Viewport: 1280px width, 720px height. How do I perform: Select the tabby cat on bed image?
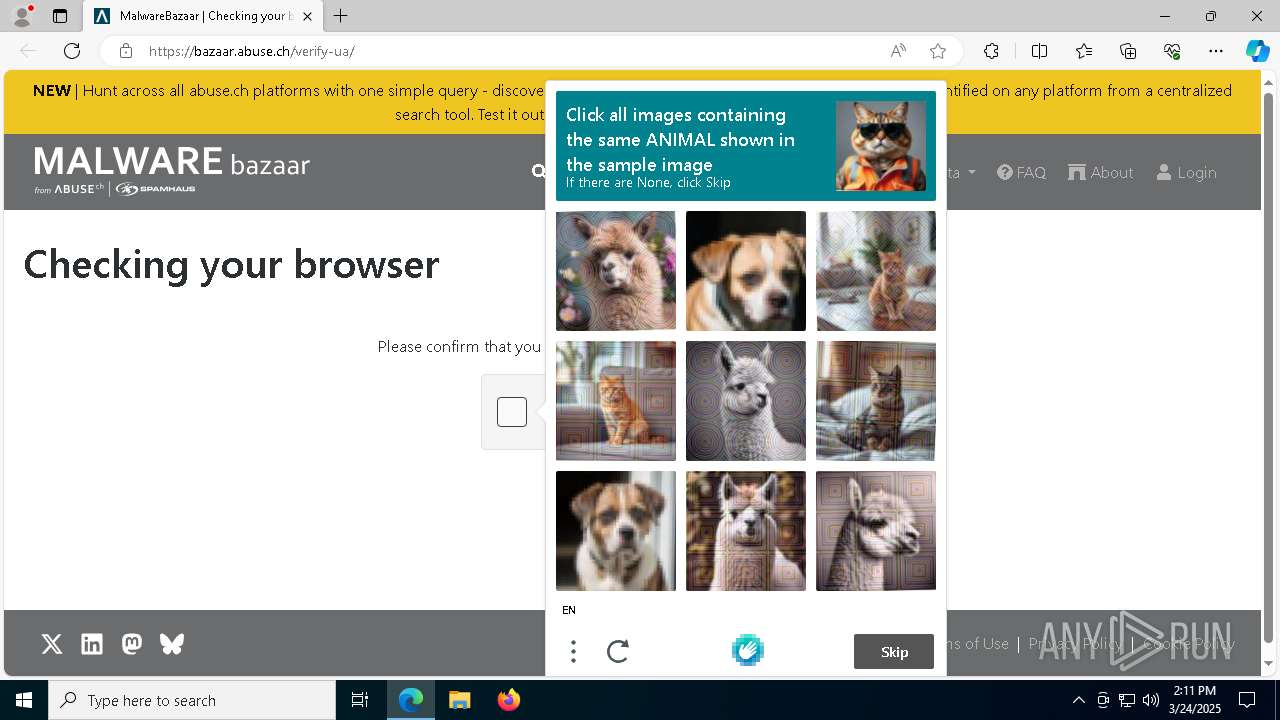[876, 401]
